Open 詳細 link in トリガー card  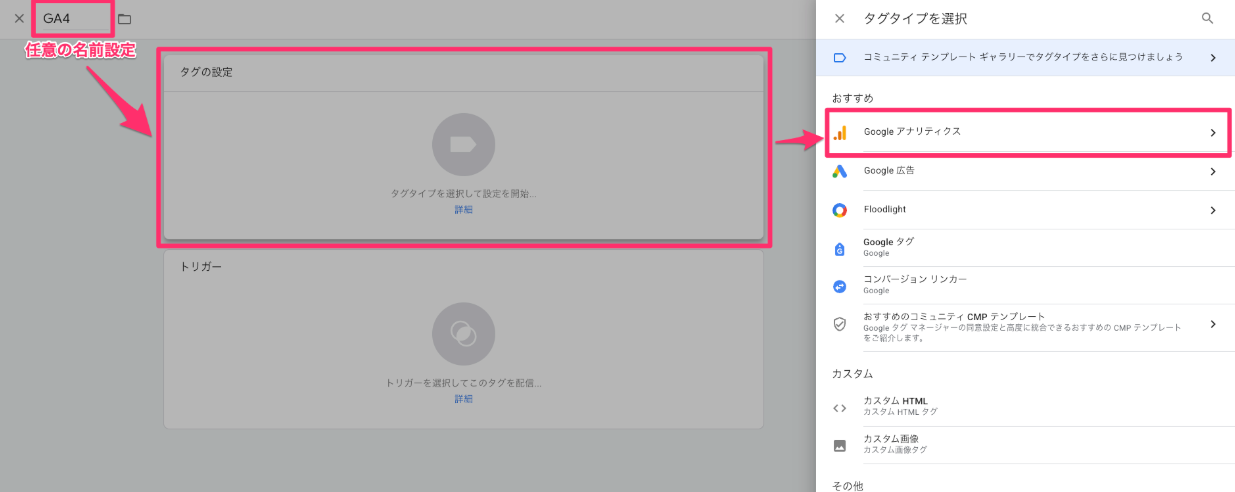tap(463, 399)
